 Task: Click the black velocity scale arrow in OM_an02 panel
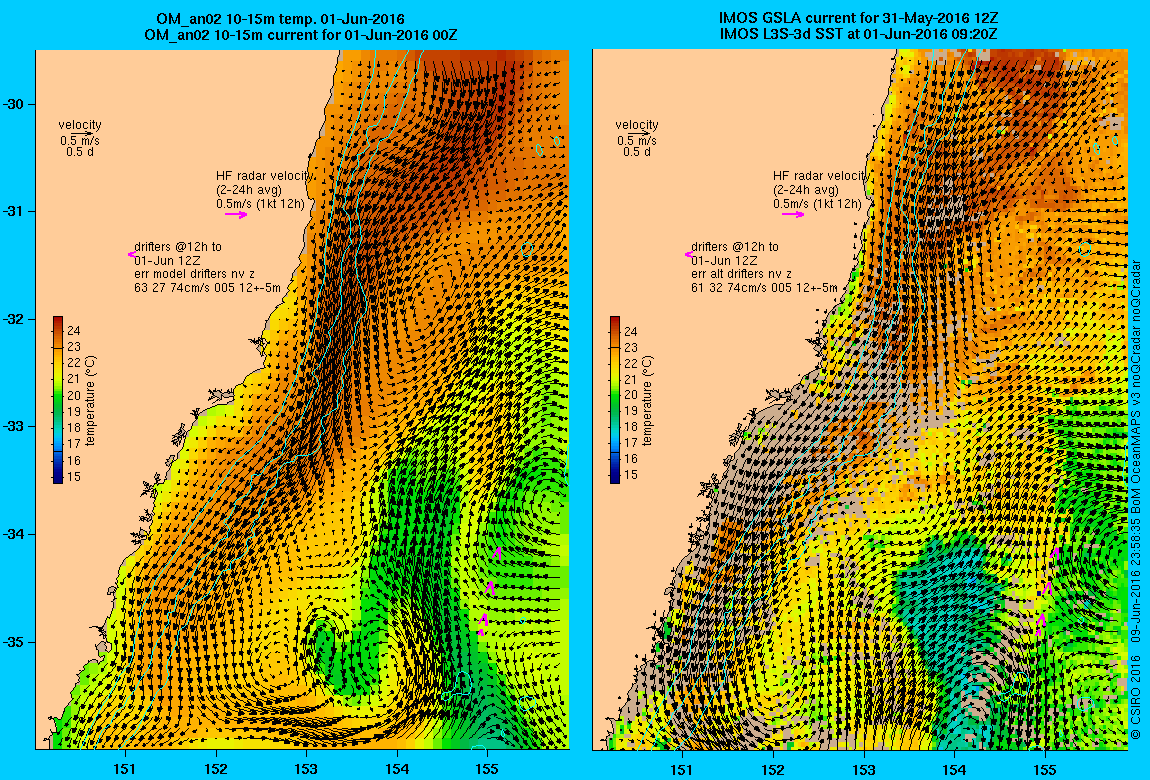coord(82,133)
